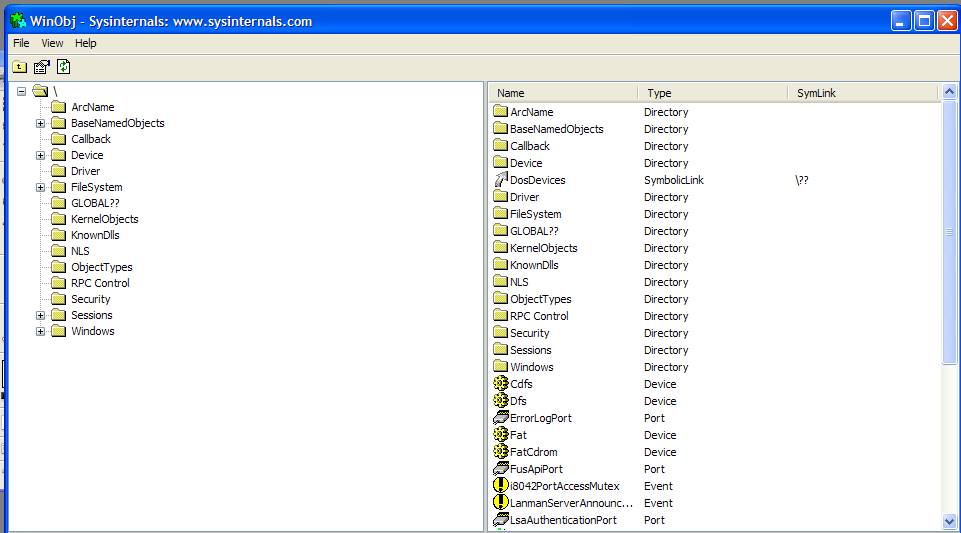Click the i8042PortAccessMutex event icon
This screenshot has width=961, height=533.
click(501, 485)
